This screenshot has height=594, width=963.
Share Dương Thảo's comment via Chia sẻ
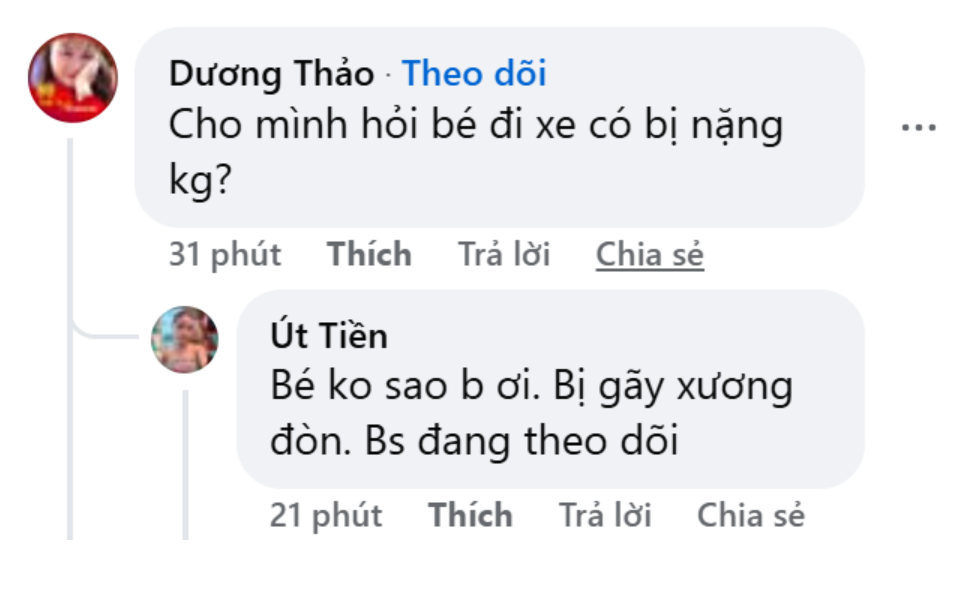coord(650,255)
